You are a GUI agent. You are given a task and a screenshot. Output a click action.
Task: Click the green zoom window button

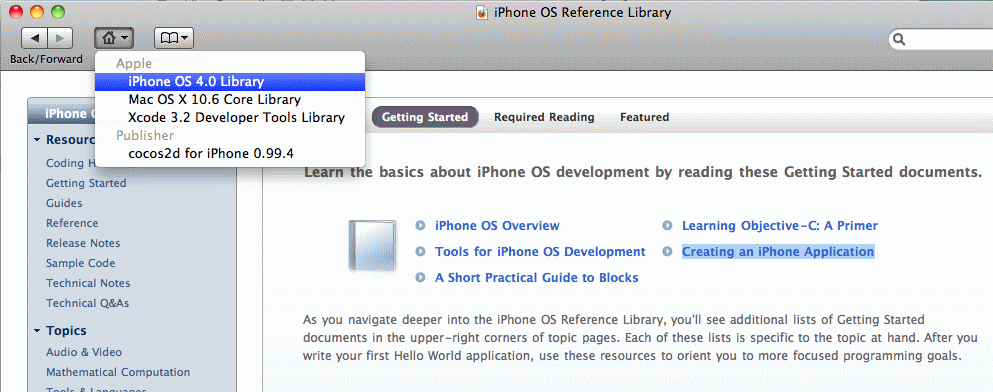pyautogui.click(x=58, y=11)
